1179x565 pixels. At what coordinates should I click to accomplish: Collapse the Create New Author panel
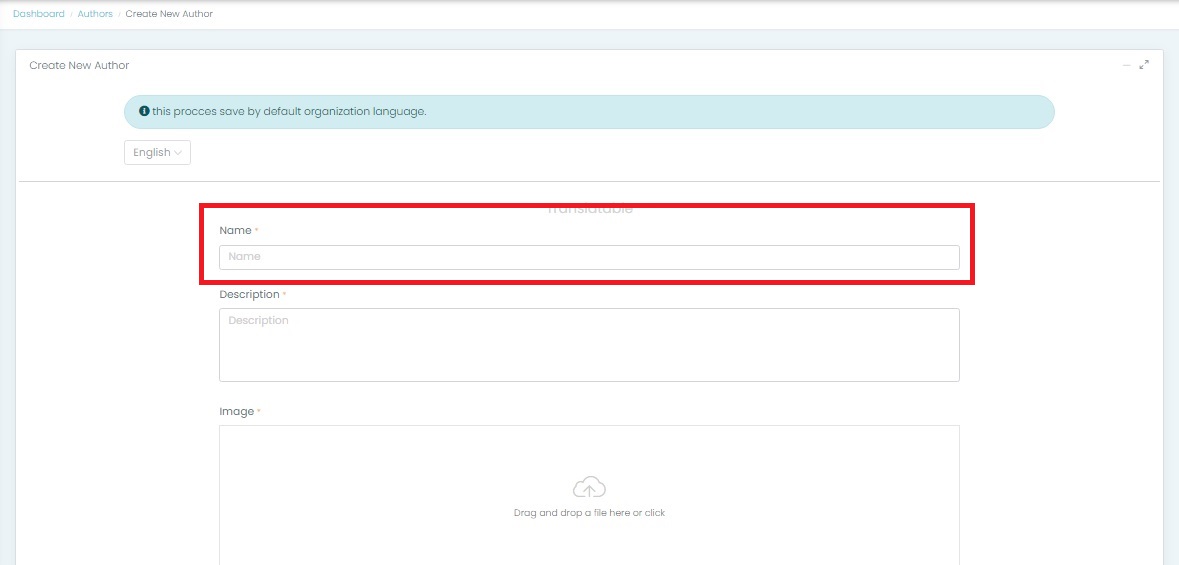point(1127,65)
